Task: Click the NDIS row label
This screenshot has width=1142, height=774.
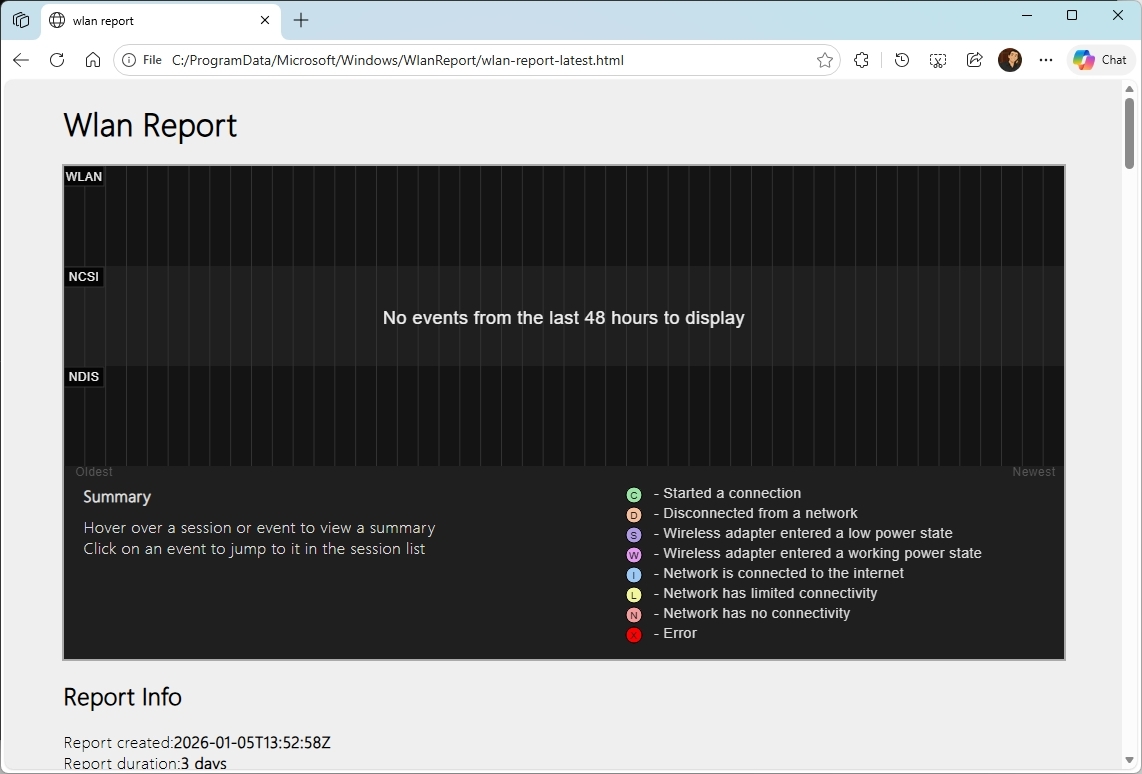Action: pos(84,376)
